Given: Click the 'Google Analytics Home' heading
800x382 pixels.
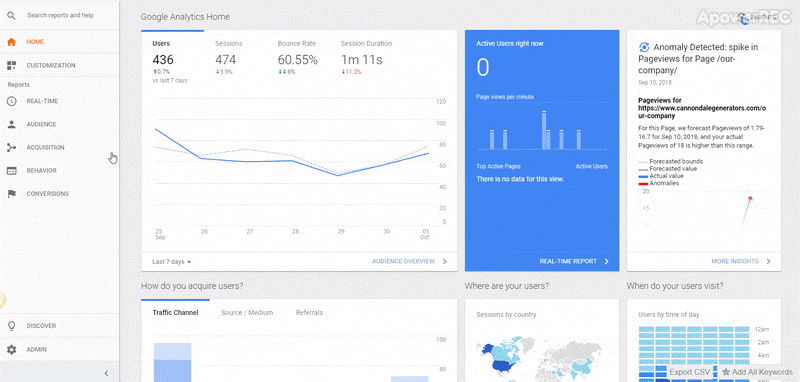Looking at the screenshot, I should pos(185,17).
